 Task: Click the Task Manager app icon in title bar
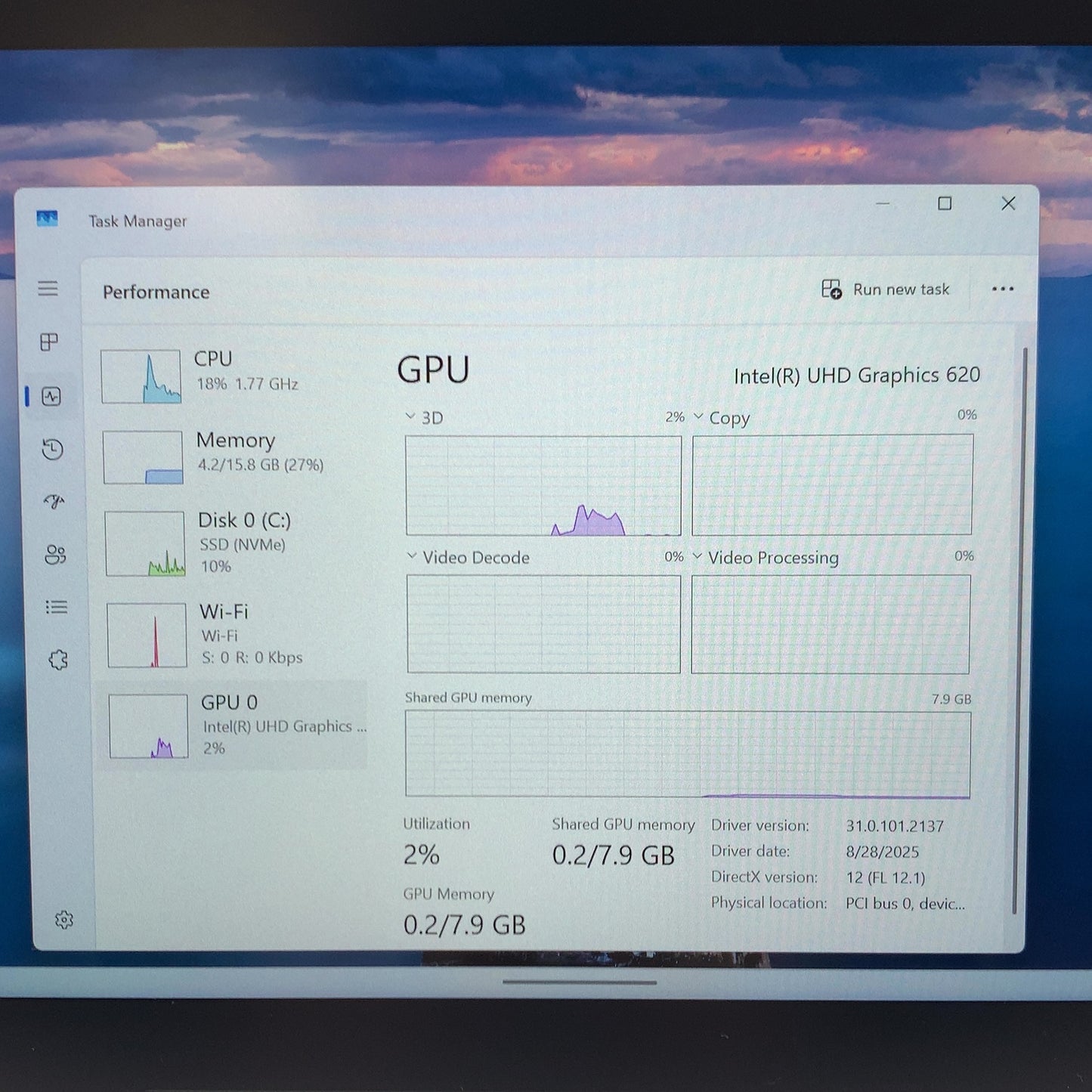[47, 219]
